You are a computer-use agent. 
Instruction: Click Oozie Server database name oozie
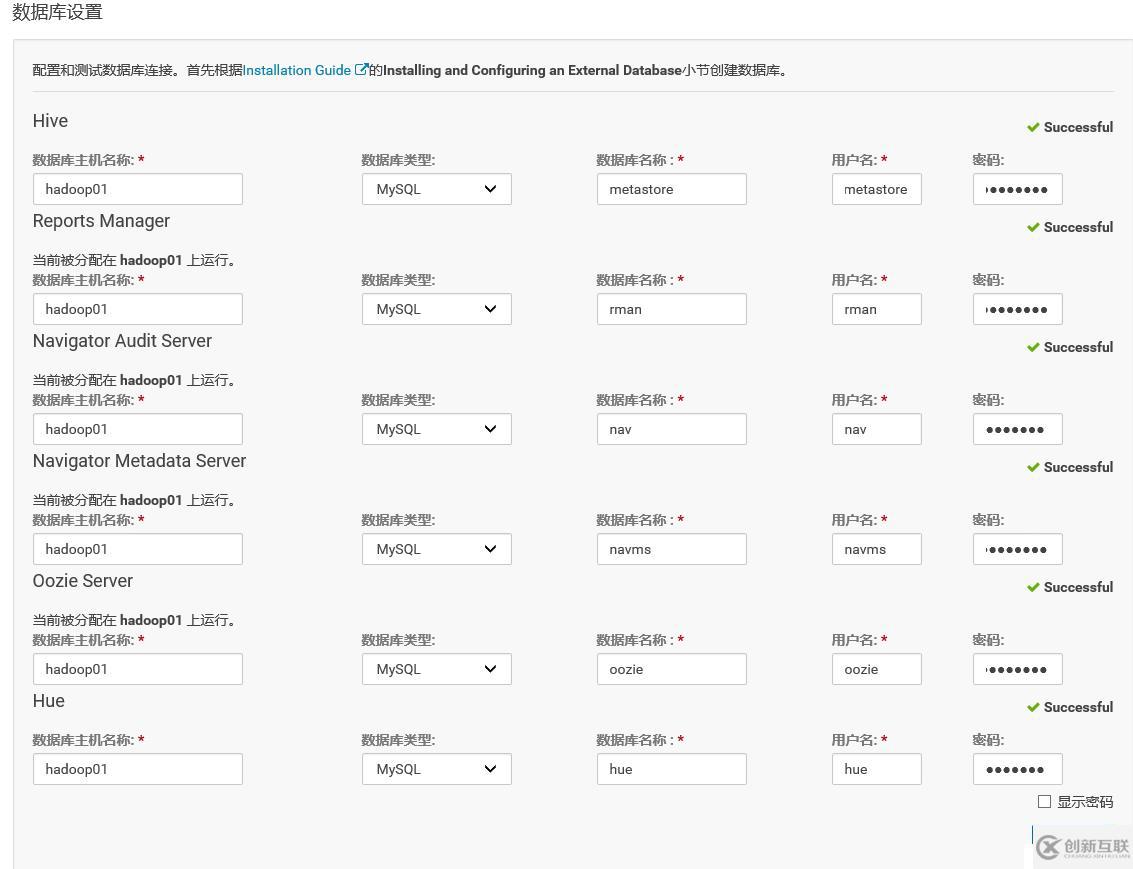[672, 669]
